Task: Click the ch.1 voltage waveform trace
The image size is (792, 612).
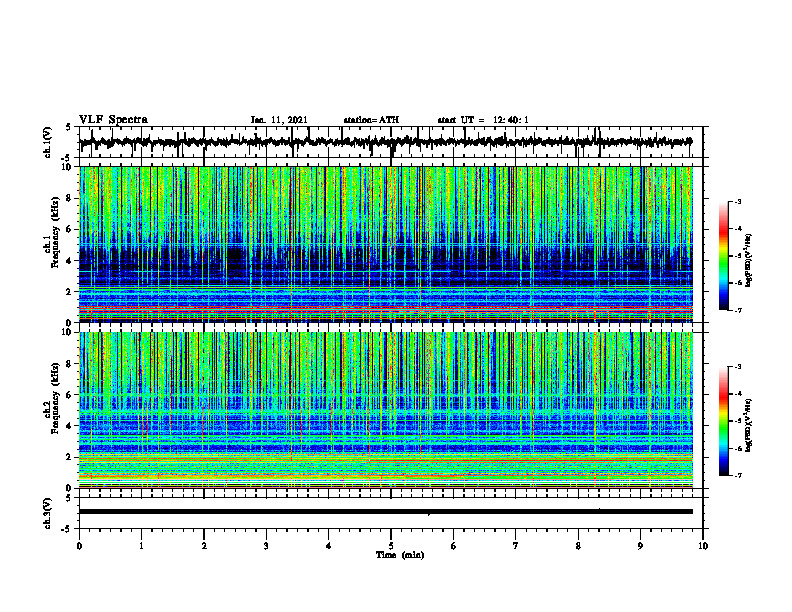Action: pyautogui.click(x=386, y=142)
